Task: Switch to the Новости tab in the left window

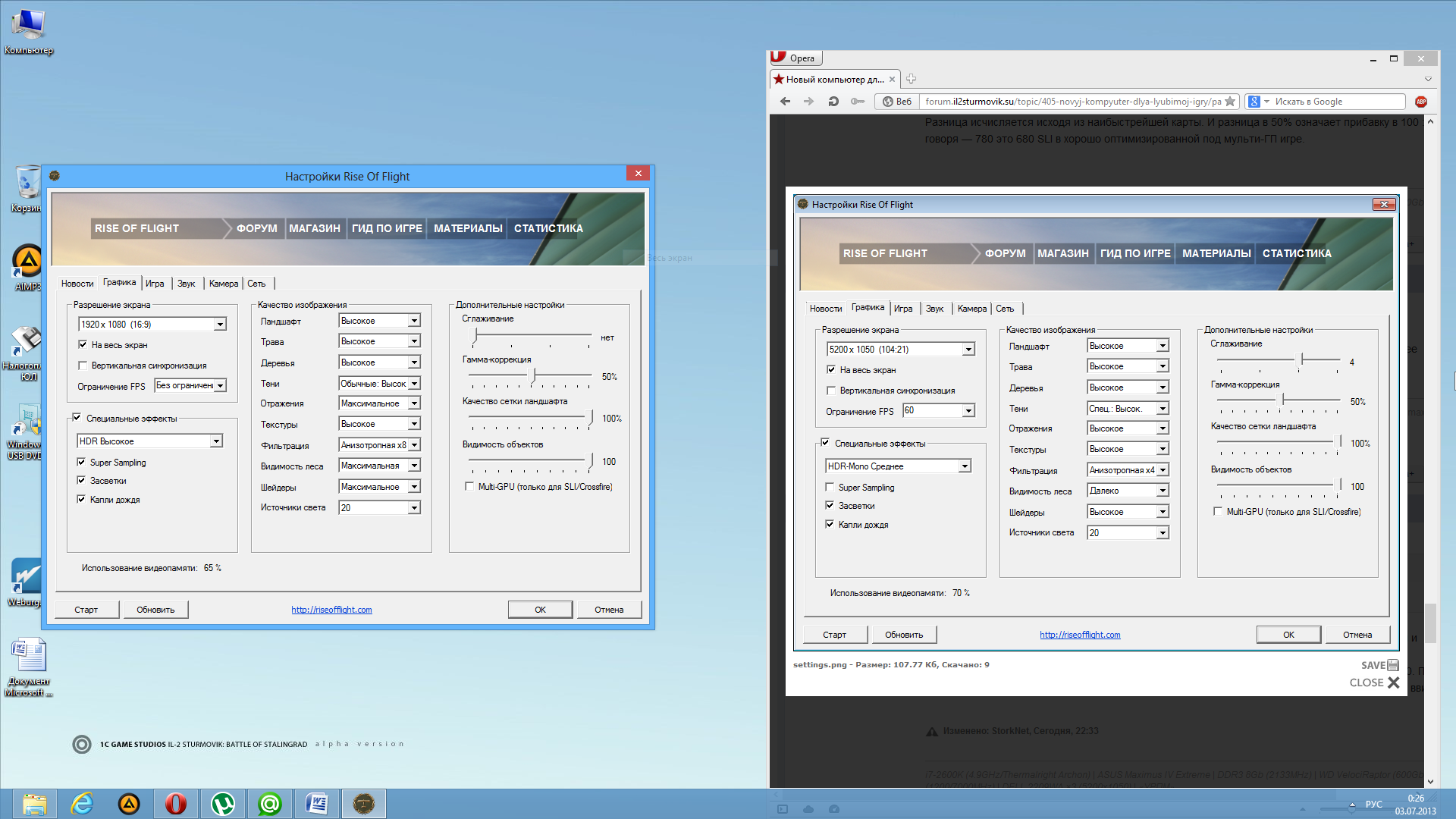Action: click(77, 284)
